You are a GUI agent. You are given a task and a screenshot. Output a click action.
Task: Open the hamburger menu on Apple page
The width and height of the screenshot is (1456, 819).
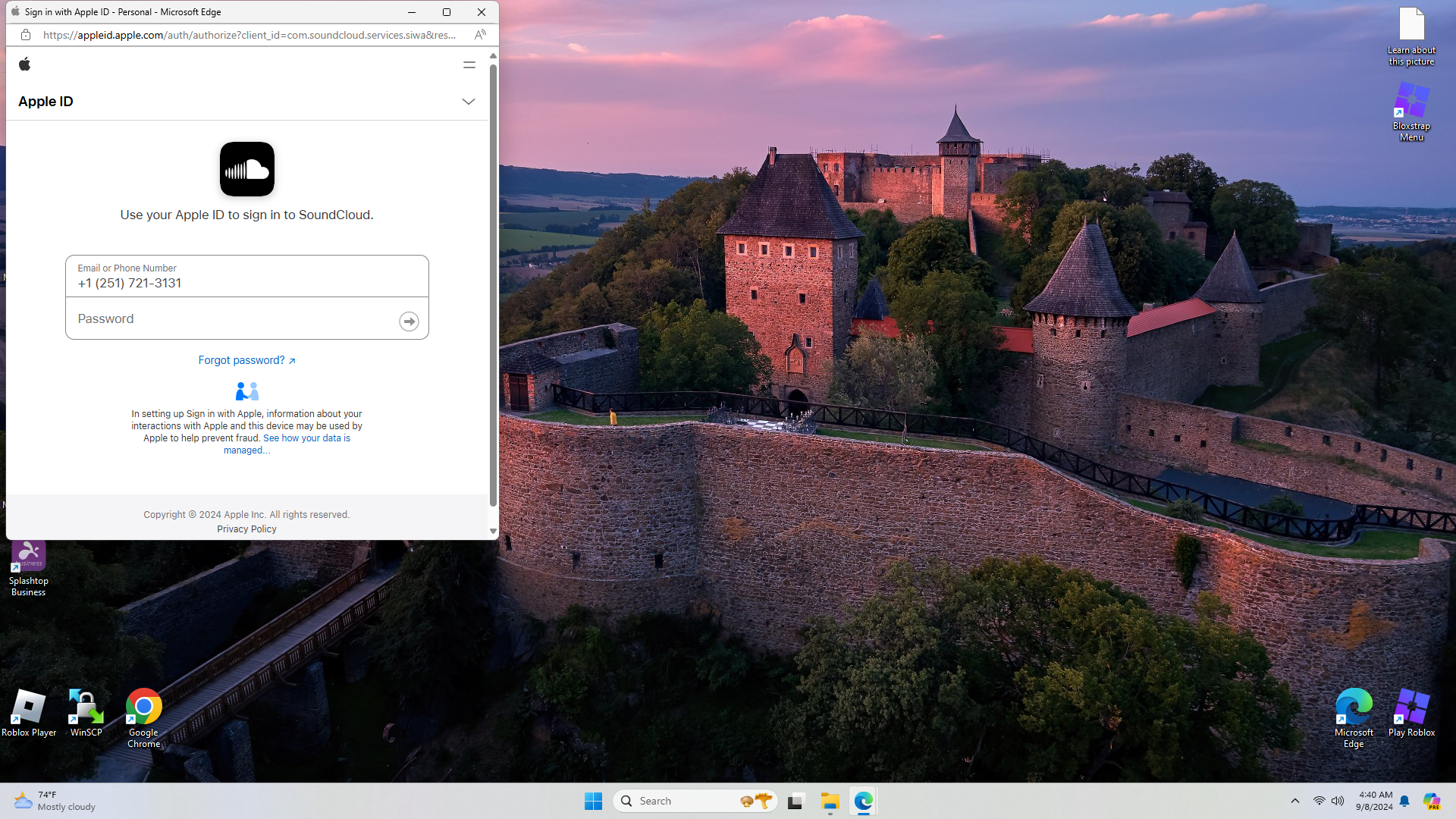[469, 65]
